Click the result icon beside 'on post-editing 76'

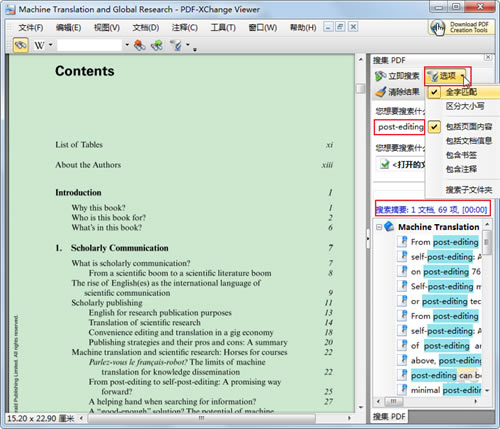[403, 271]
